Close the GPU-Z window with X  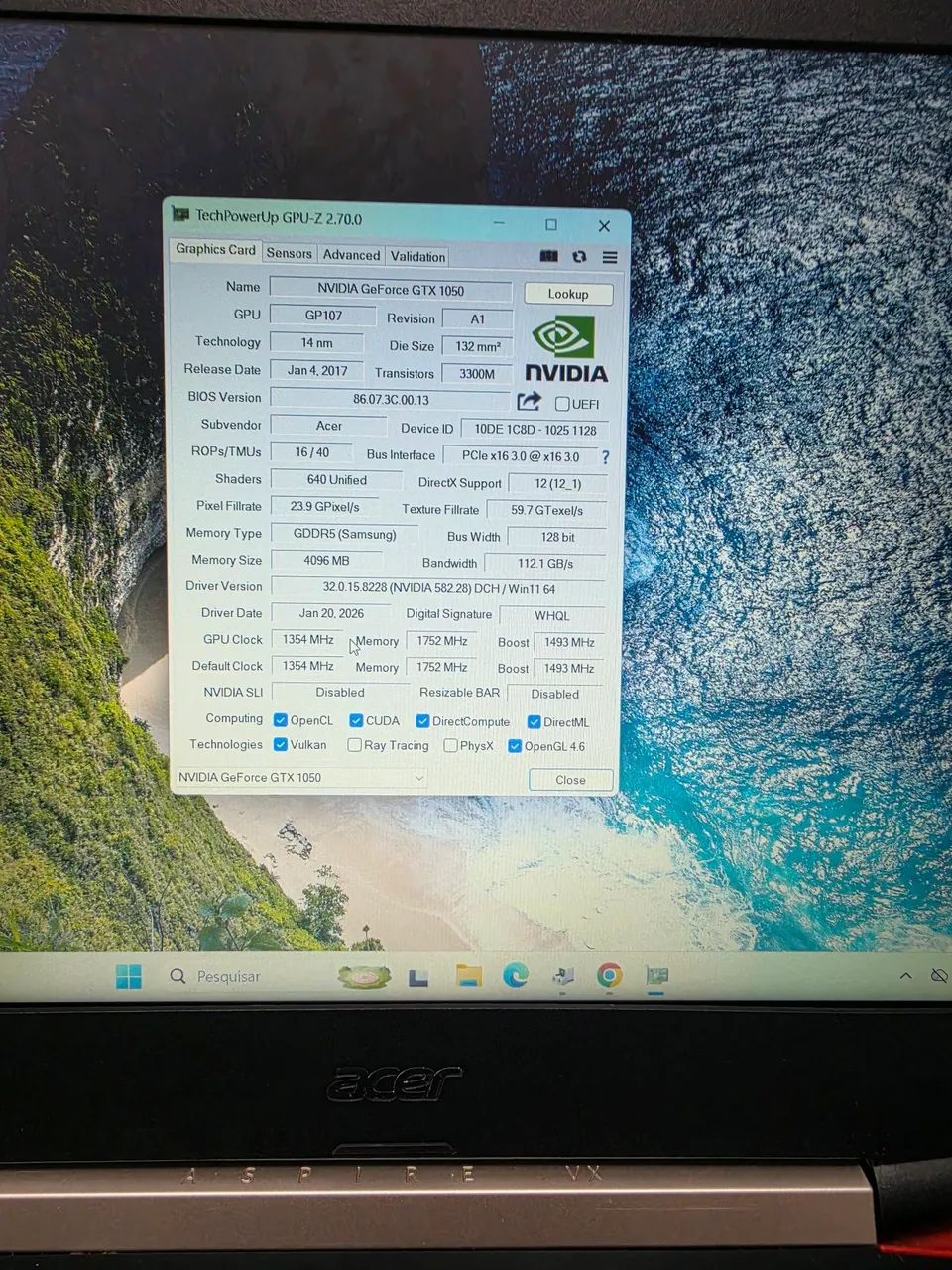(604, 226)
